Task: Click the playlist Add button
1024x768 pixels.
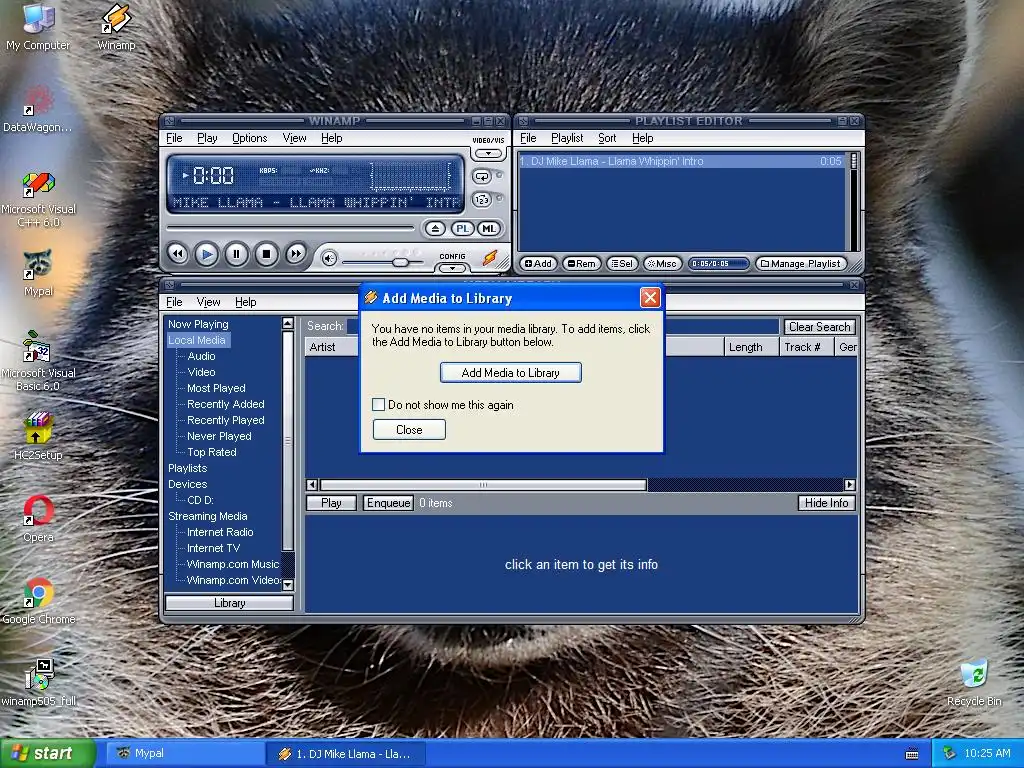Action: click(539, 263)
